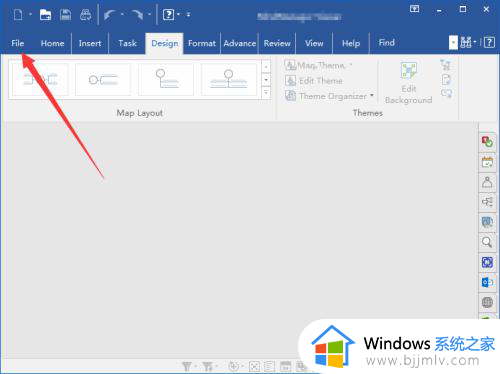Click the New document icon in quick access
The width and height of the screenshot is (500, 374).
(x=18, y=15)
